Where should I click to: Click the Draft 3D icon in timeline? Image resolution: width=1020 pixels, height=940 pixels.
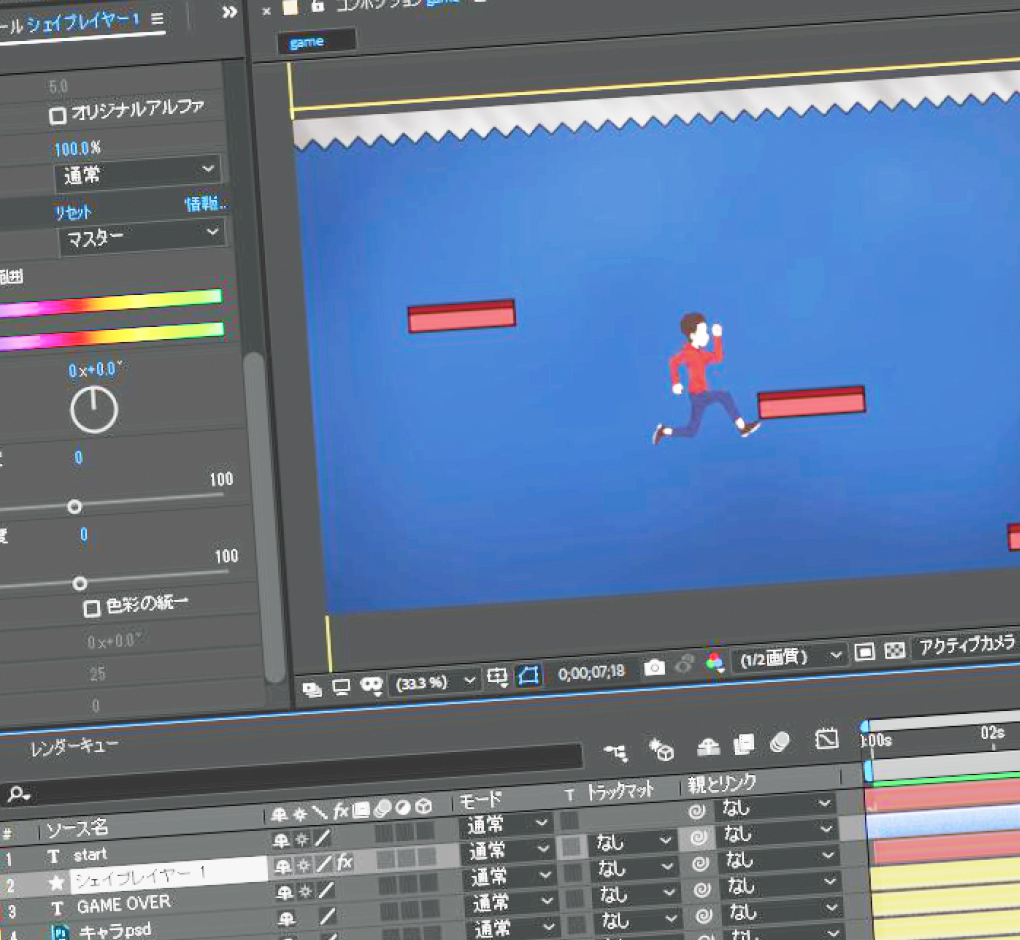pyautogui.click(x=662, y=750)
